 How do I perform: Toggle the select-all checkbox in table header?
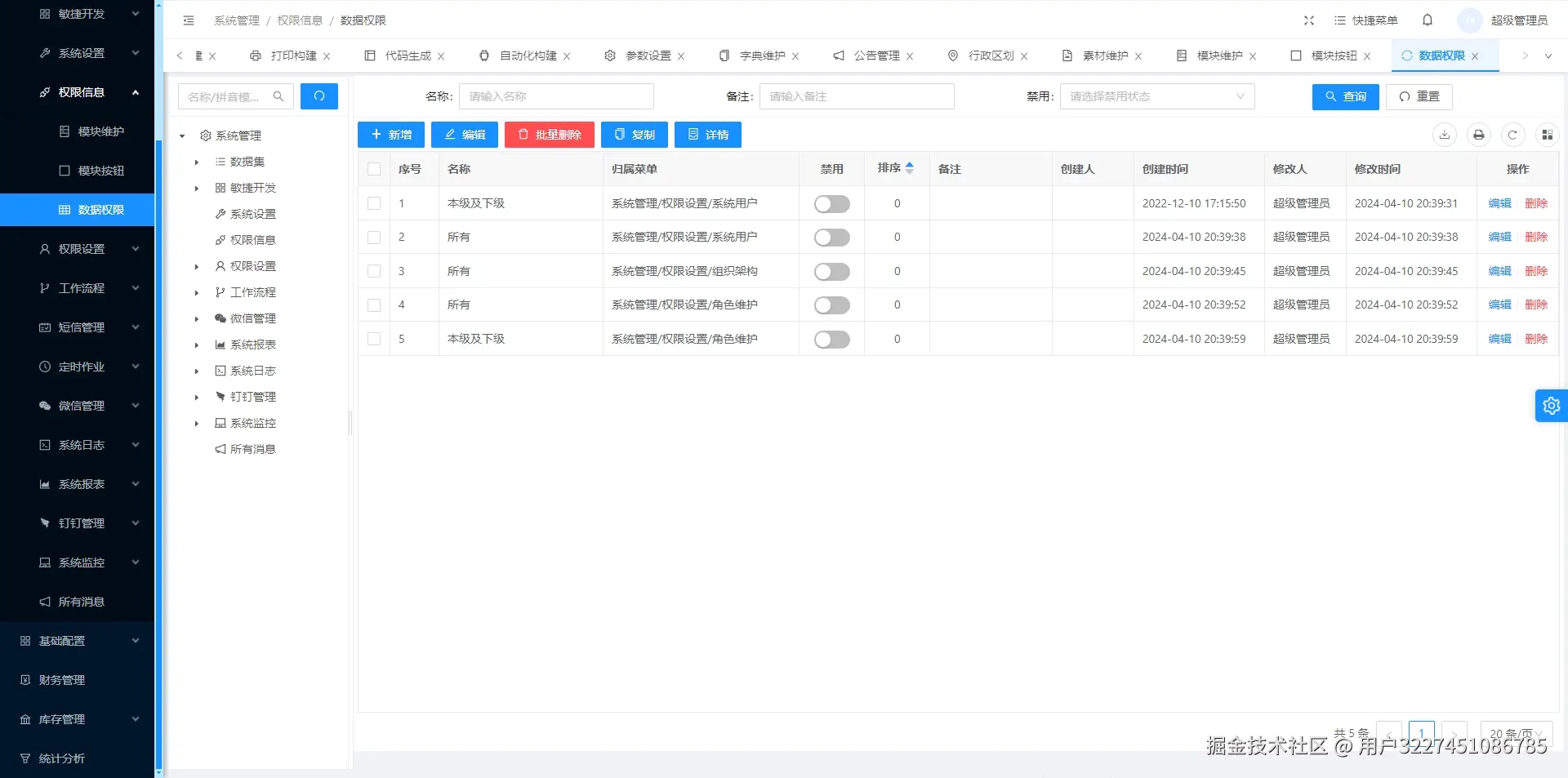point(374,169)
